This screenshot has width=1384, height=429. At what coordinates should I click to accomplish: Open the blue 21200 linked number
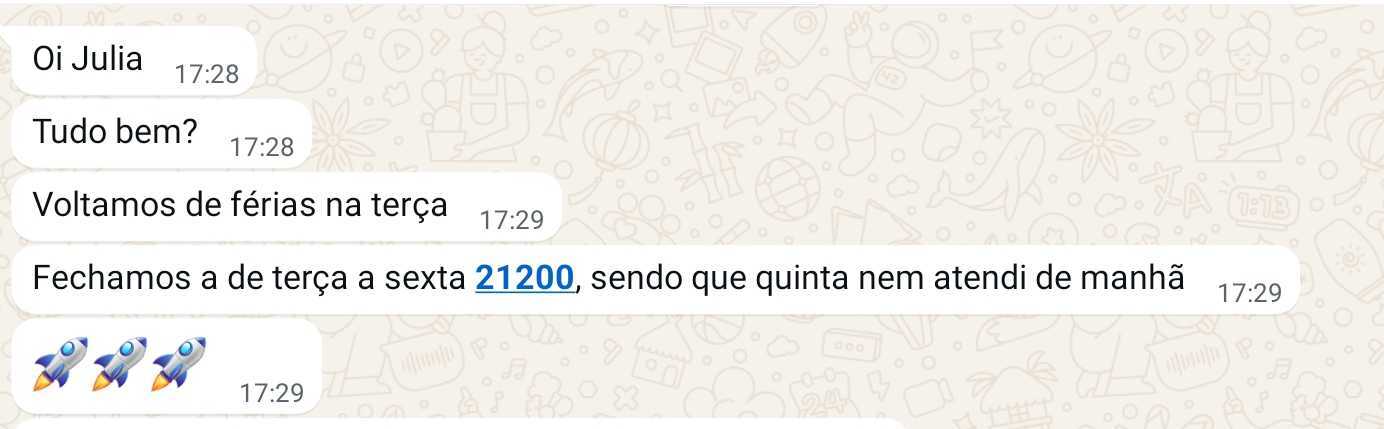click(x=525, y=278)
